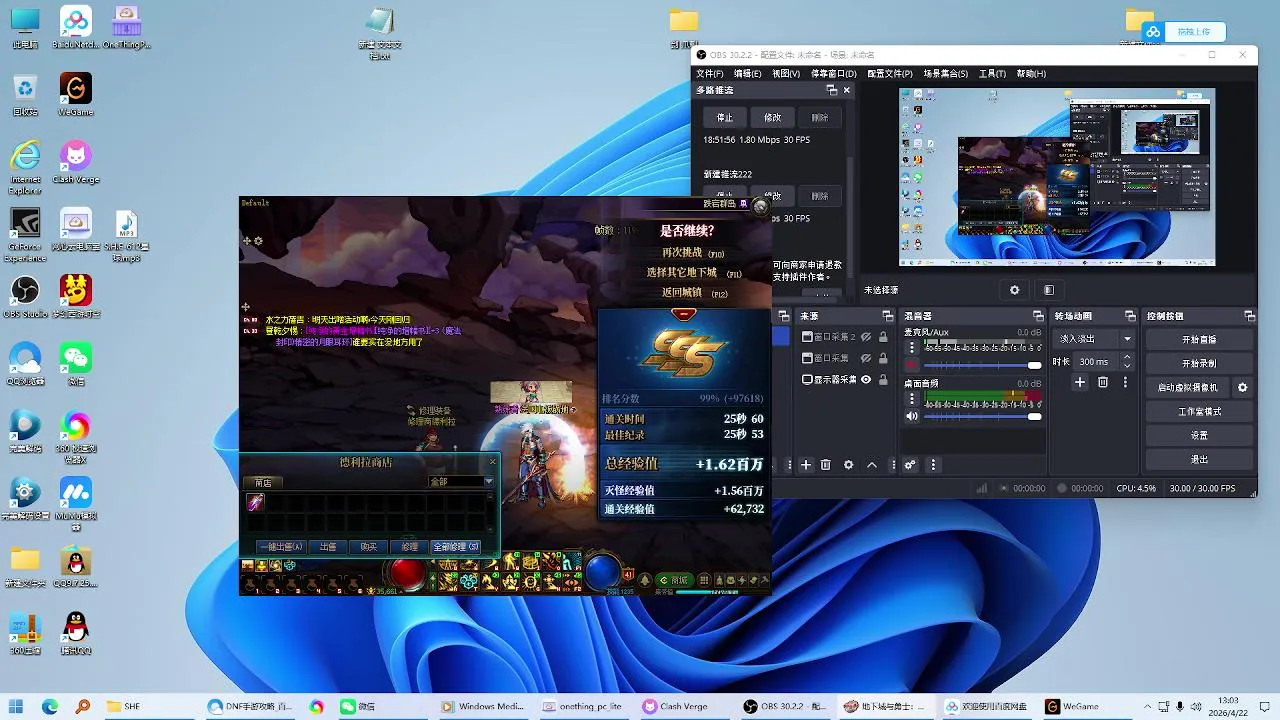The width and height of the screenshot is (1280, 720).
Task: Adjust the 麦克风/Aux volume slider
Action: click(983, 365)
